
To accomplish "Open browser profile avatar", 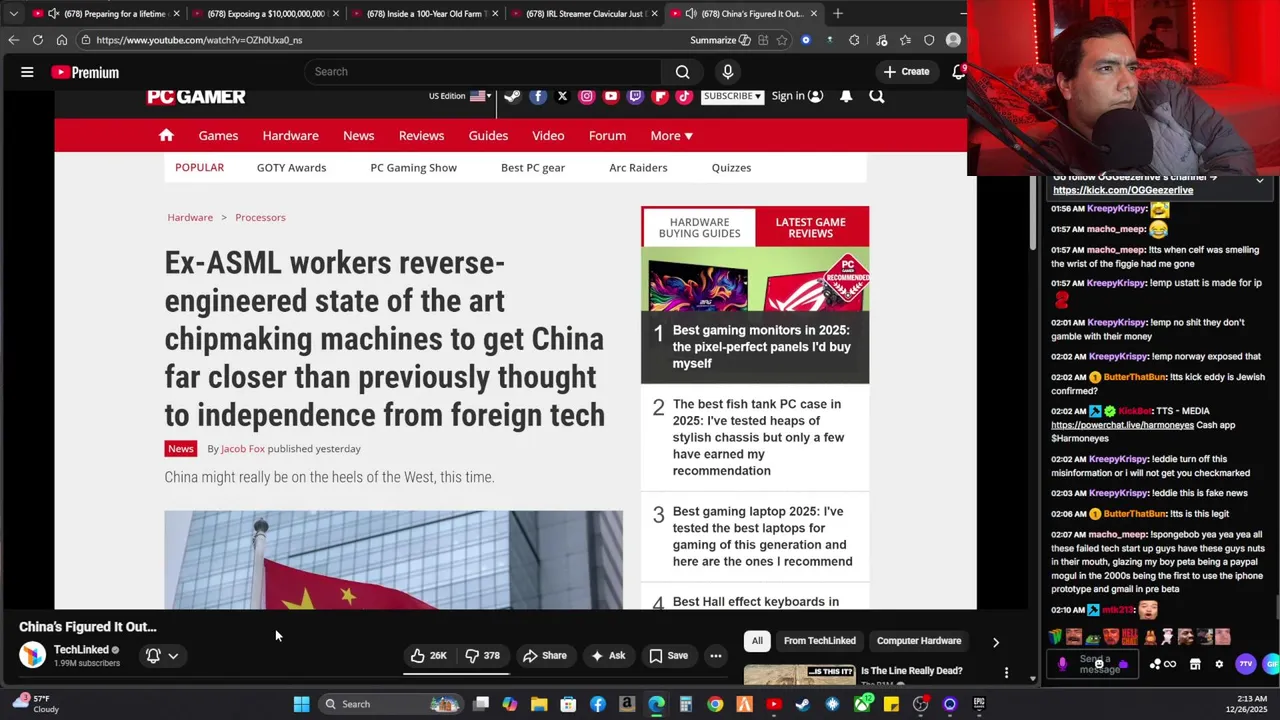I will (953, 40).
